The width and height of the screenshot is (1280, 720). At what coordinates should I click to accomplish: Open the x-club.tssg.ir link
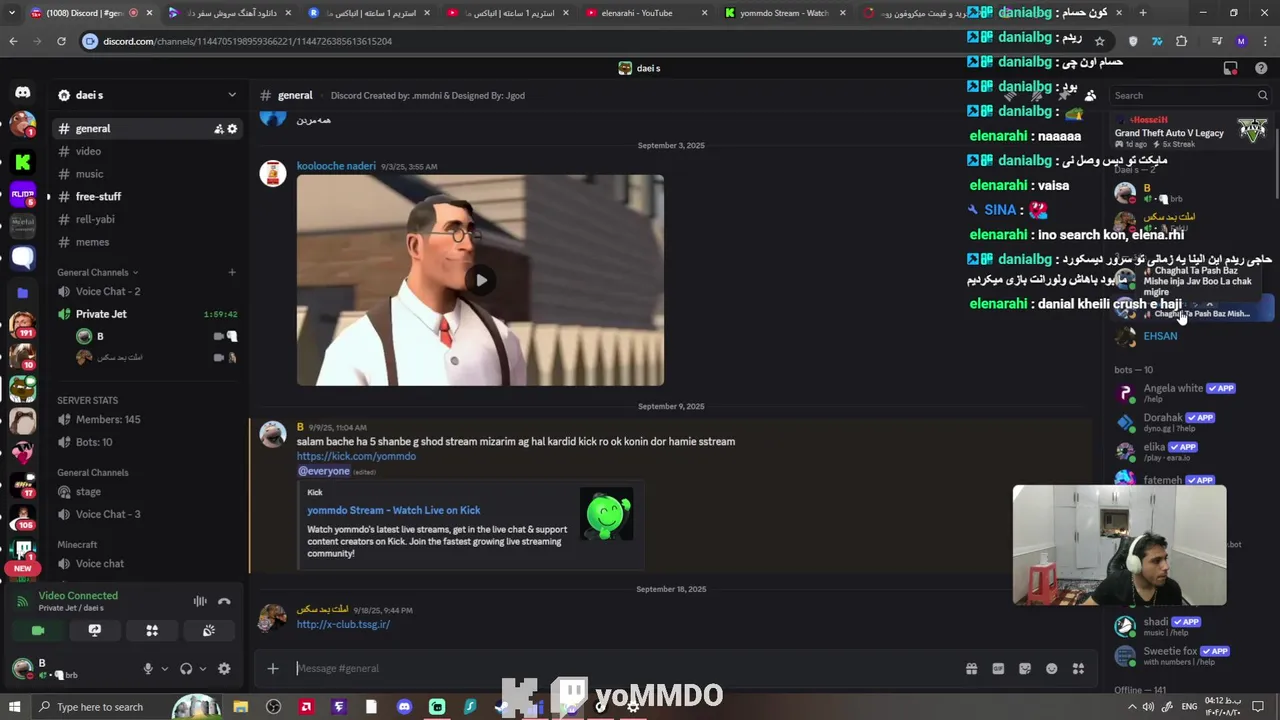click(343, 624)
